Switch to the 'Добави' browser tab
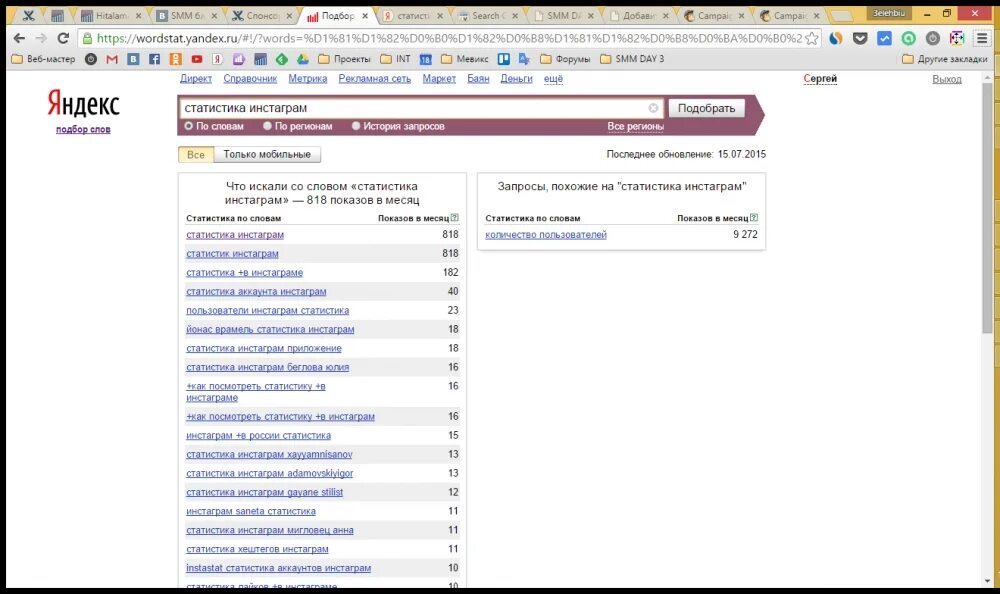 tap(638, 16)
